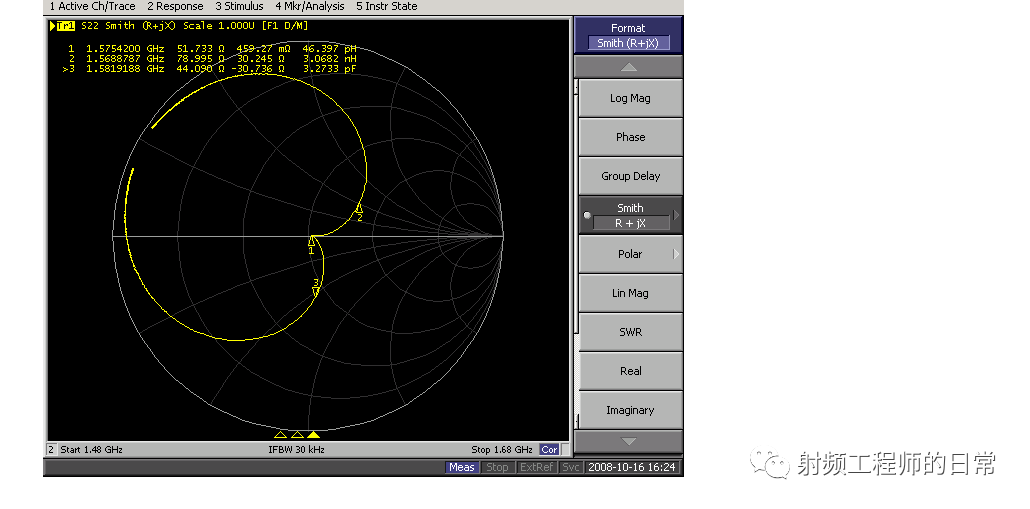Select SWR format

click(630, 332)
